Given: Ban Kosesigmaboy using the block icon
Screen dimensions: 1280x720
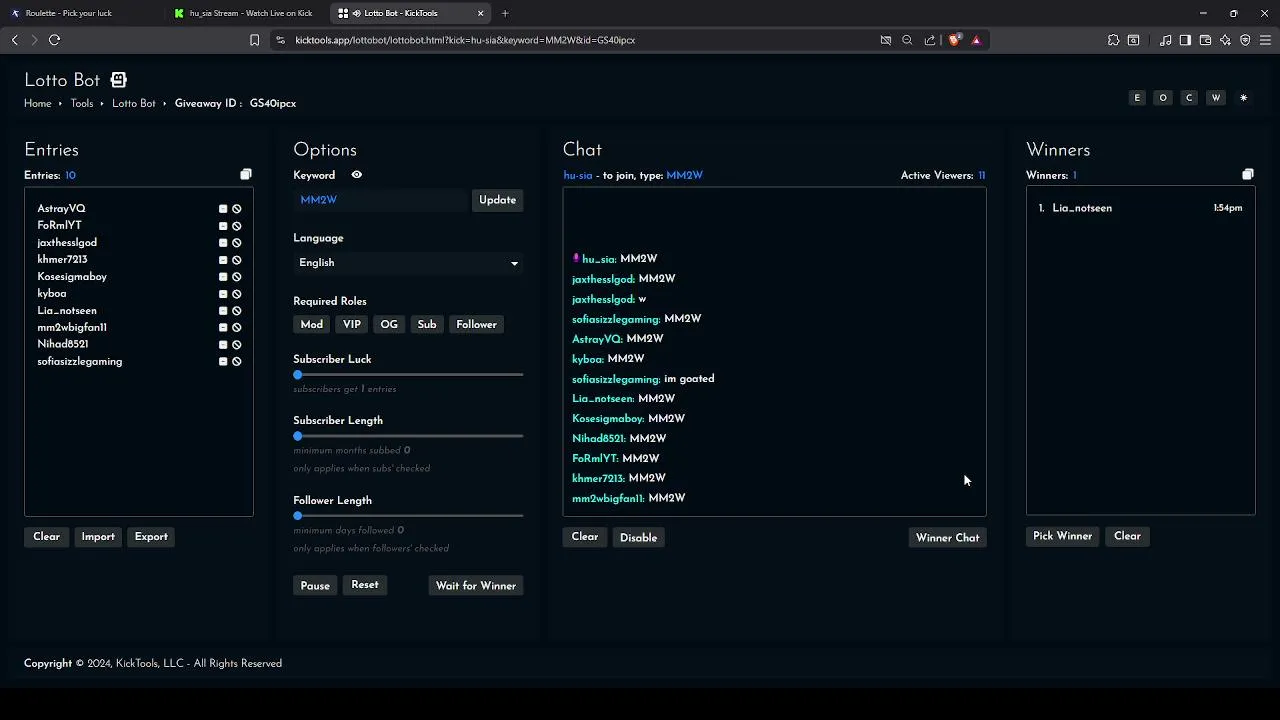Looking at the screenshot, I should click(x=237, y=277).
